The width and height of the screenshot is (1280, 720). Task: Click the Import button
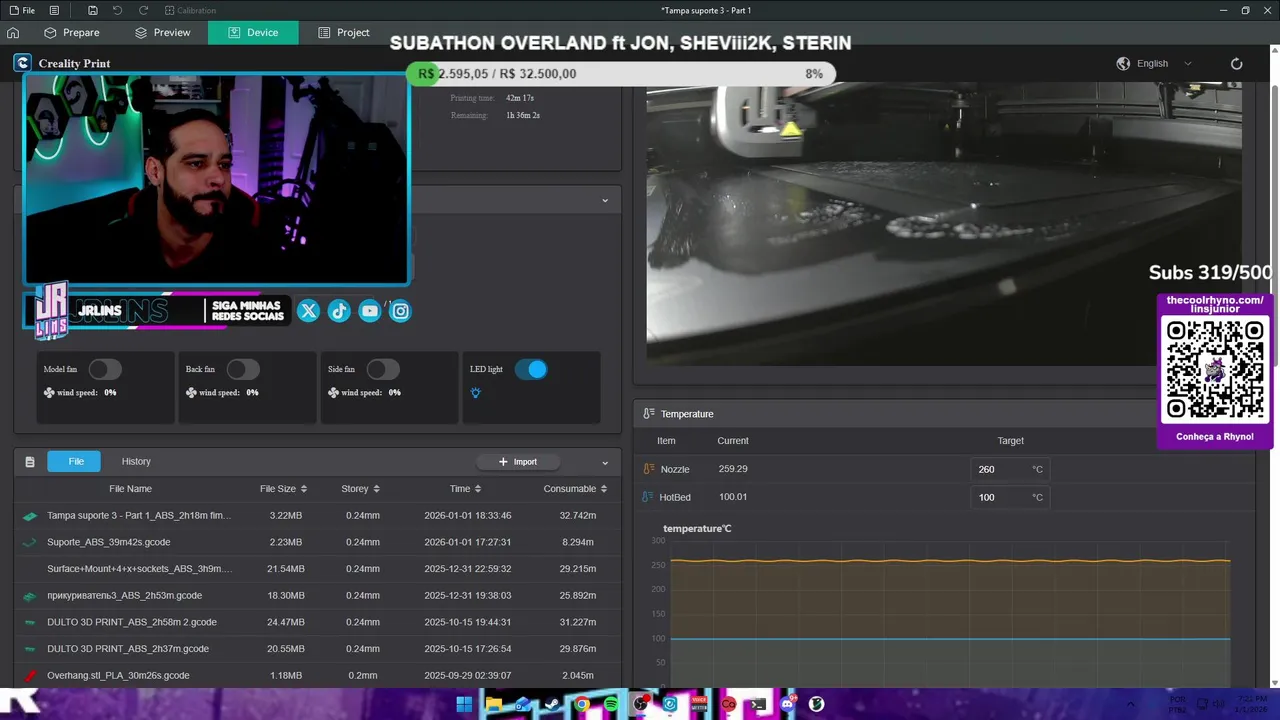(x=517, y=461)
